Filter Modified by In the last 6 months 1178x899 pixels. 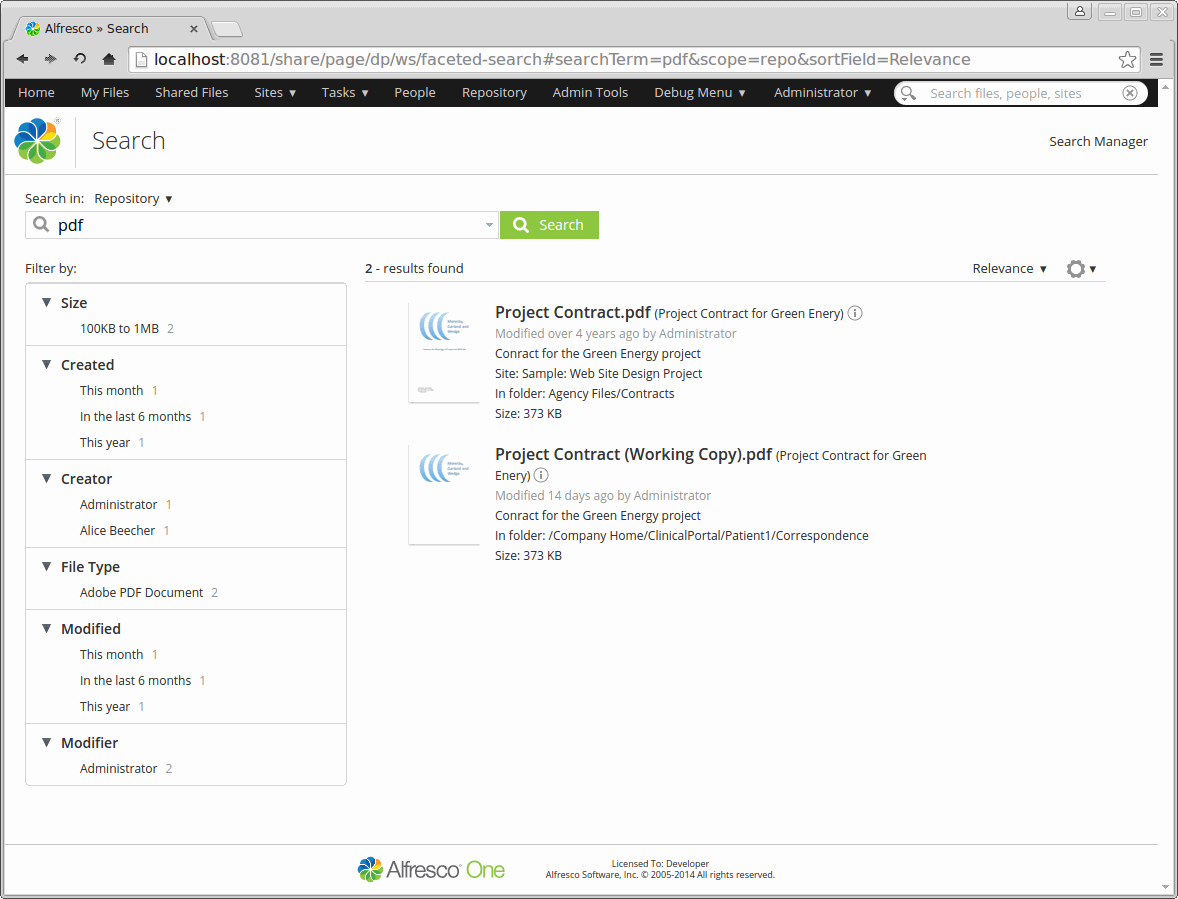tap(135, 680)
